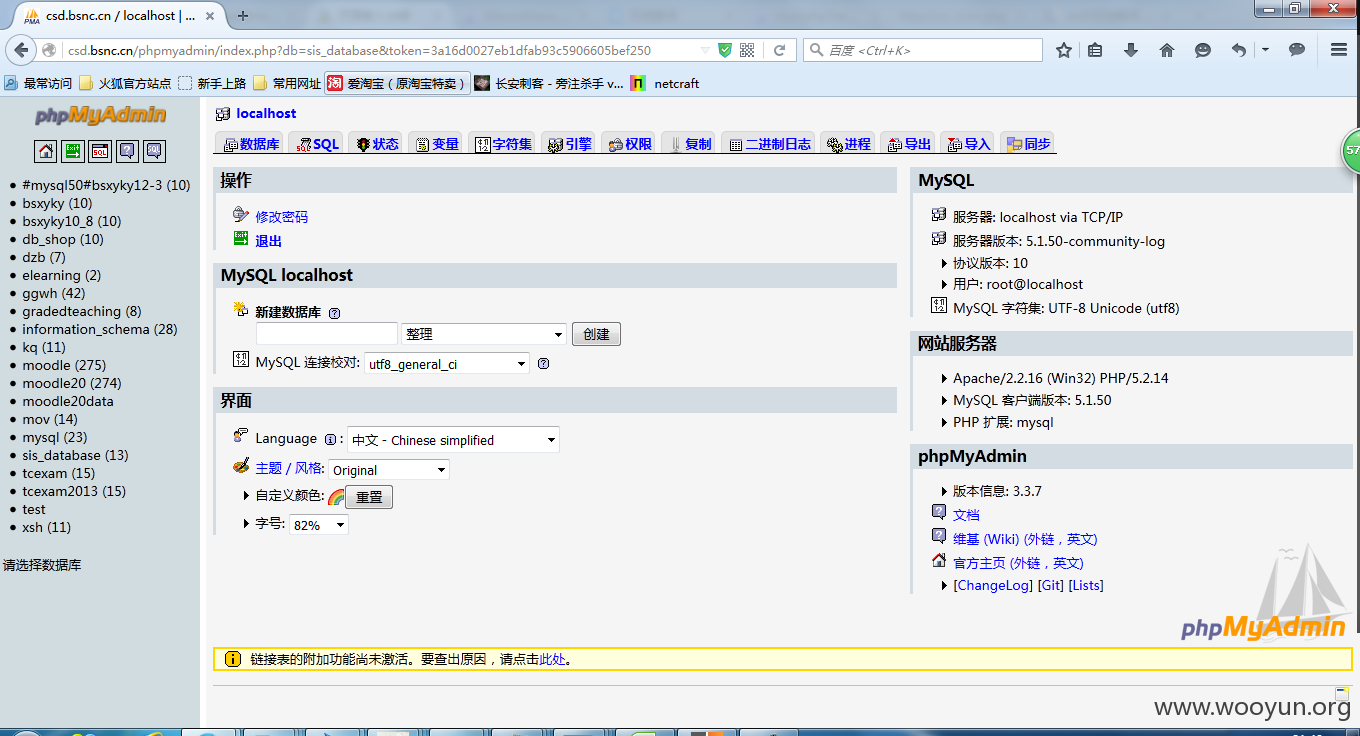
Task: Open the Lists link
Action: pyautogui.click(x=1086, y=585)
